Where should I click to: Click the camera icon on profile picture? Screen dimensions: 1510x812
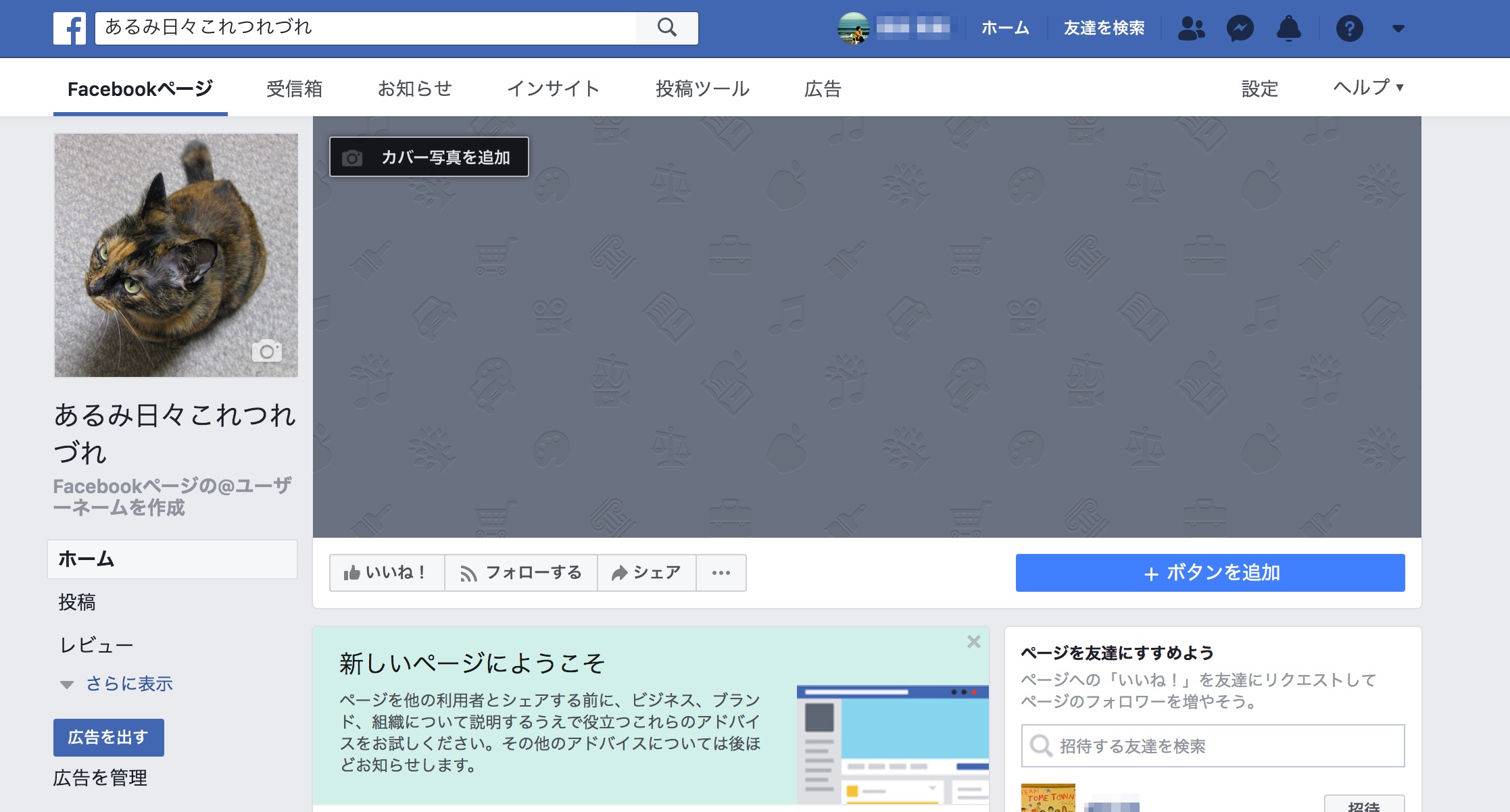coord(267,351)
